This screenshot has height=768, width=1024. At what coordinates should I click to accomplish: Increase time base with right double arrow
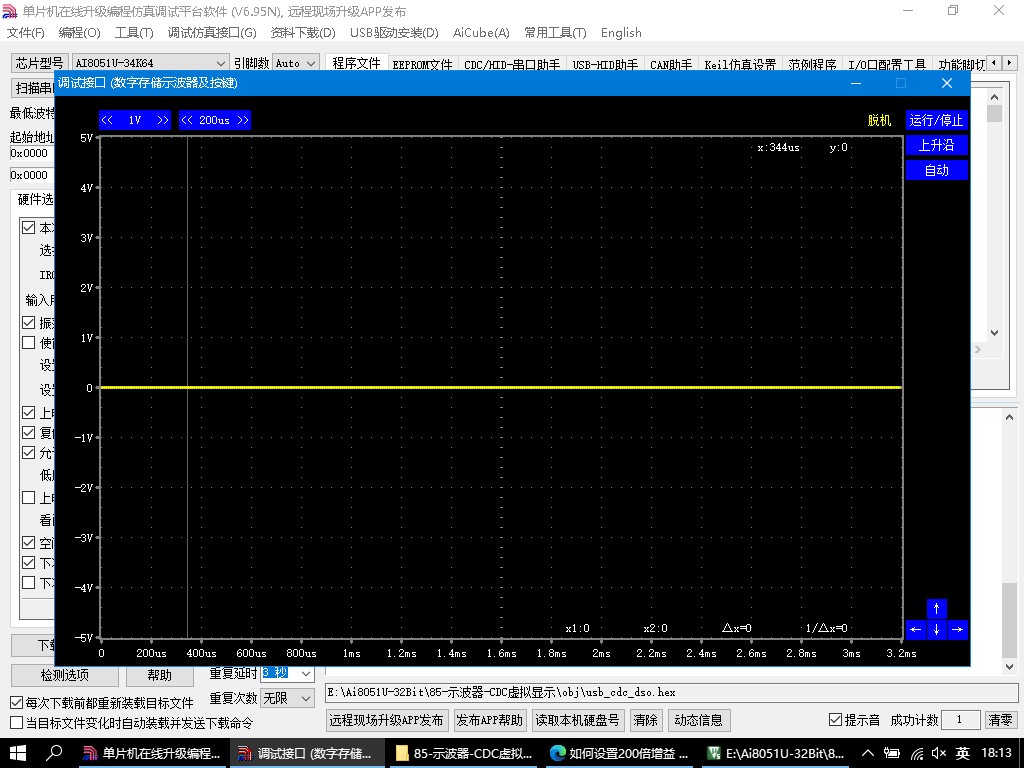tap(243, 120)
